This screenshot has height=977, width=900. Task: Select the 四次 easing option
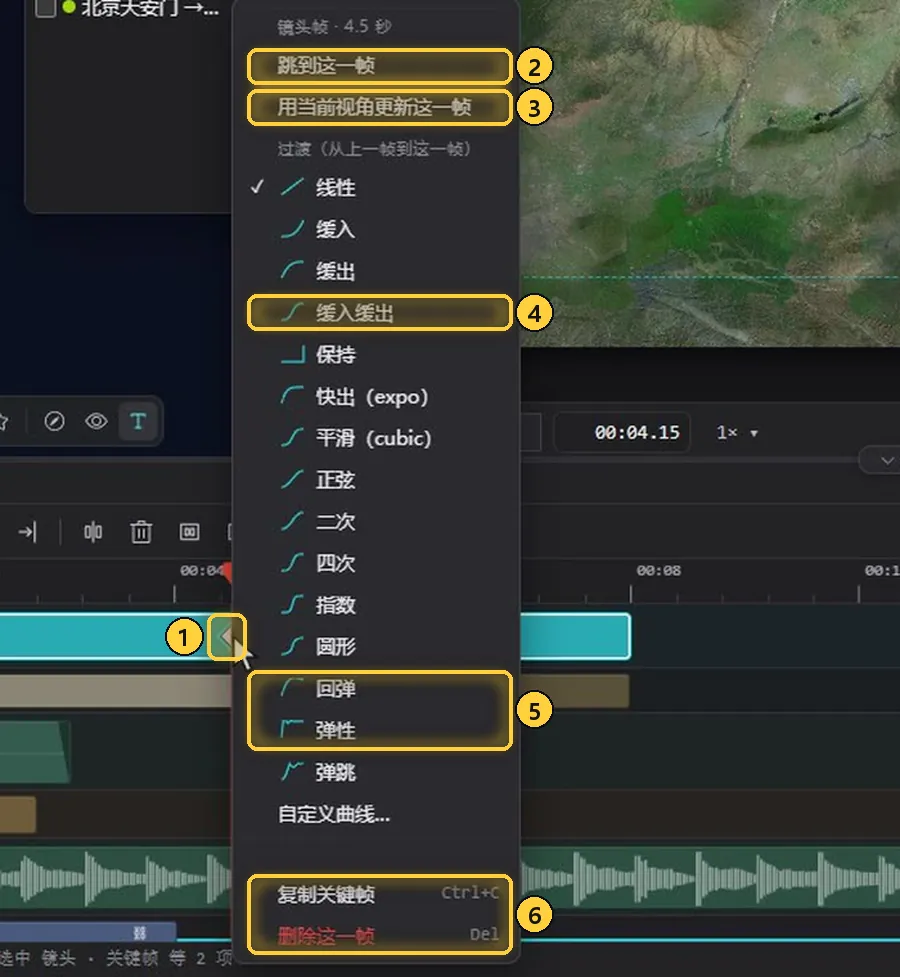coord(376,563)
